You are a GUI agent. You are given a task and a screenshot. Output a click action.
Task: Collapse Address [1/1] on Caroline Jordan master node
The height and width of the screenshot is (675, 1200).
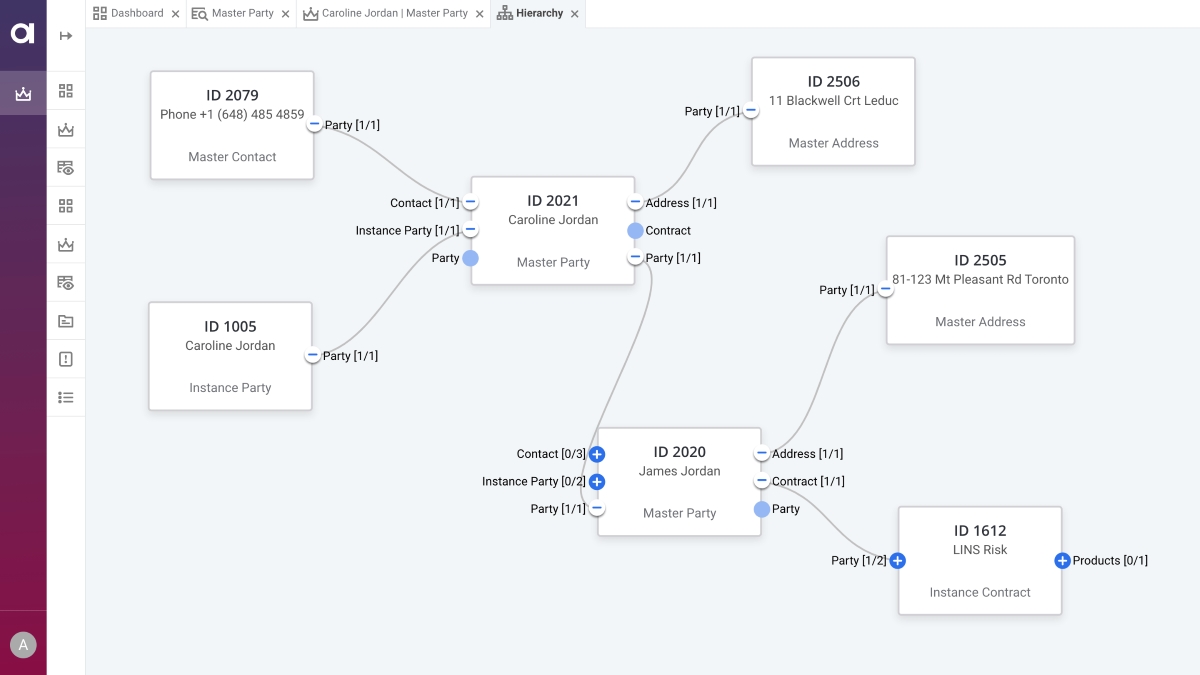(635, 203)
